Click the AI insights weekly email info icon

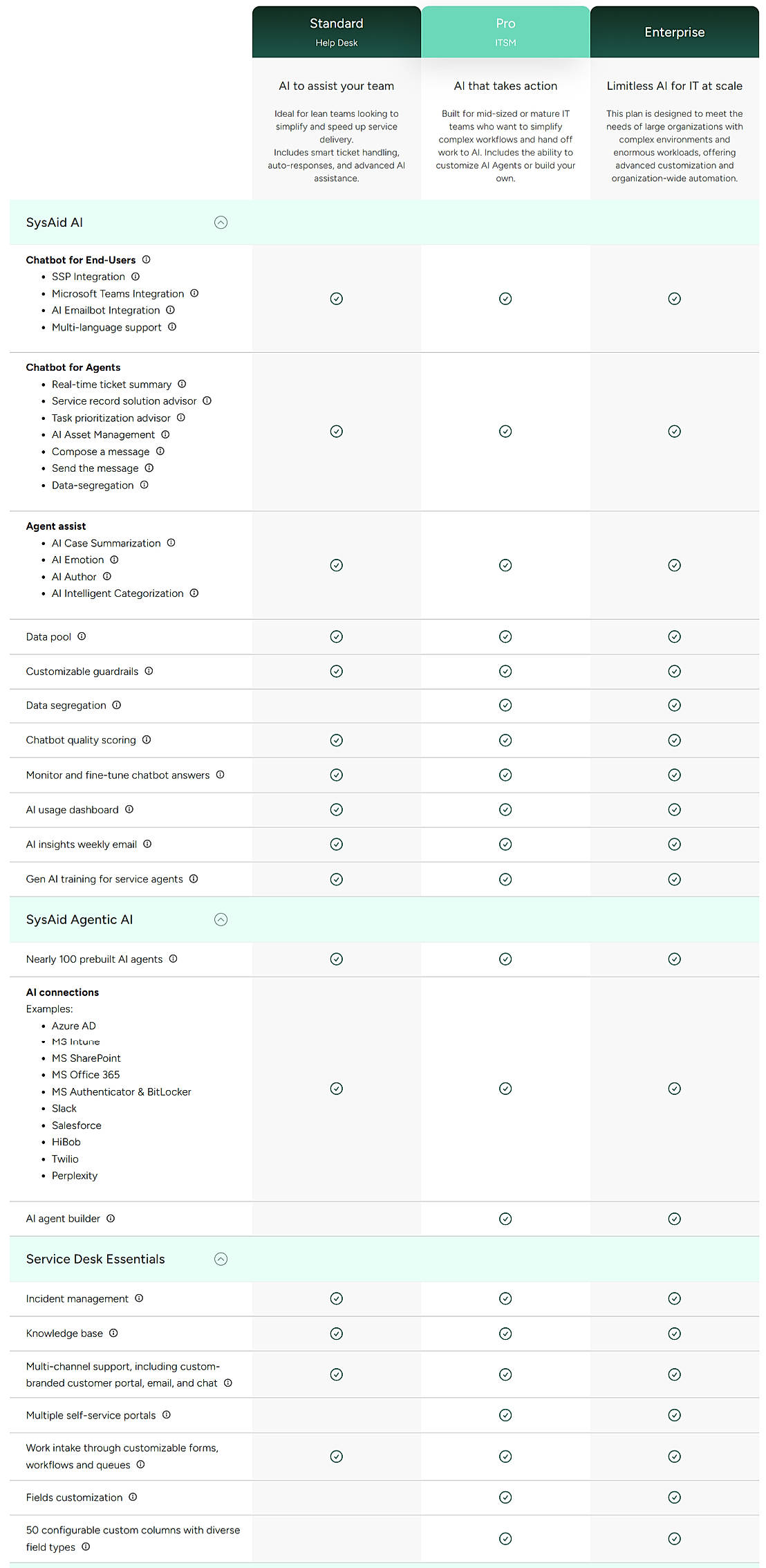(147, 844)
